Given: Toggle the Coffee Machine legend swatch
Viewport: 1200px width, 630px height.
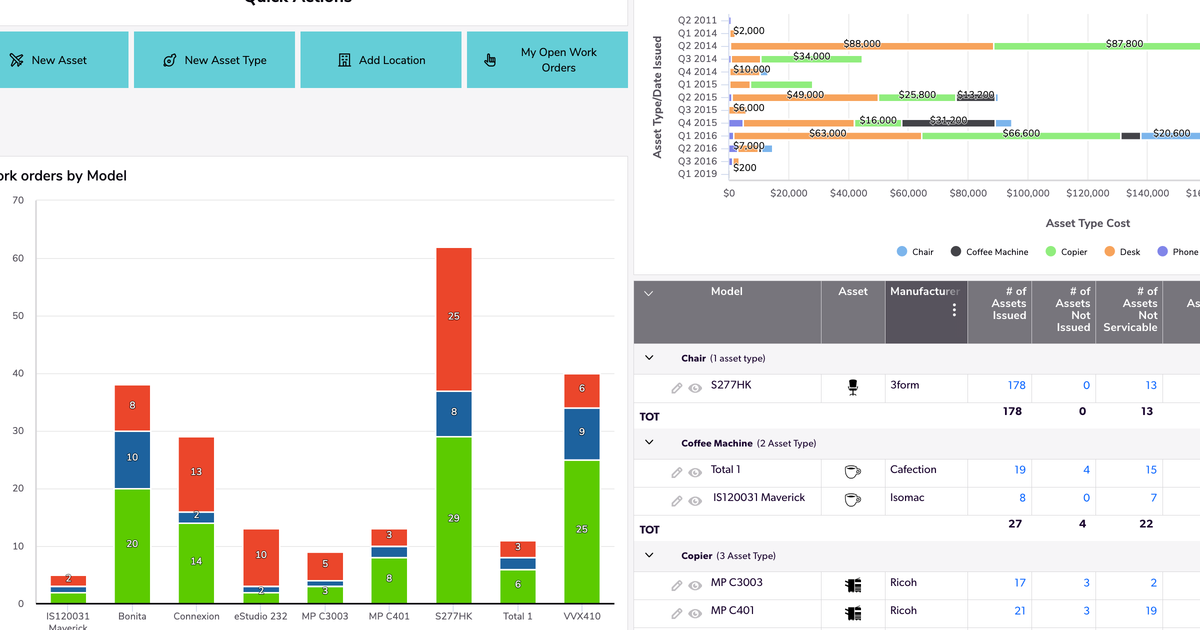Looking at the screenshot, I should [956, 252].
